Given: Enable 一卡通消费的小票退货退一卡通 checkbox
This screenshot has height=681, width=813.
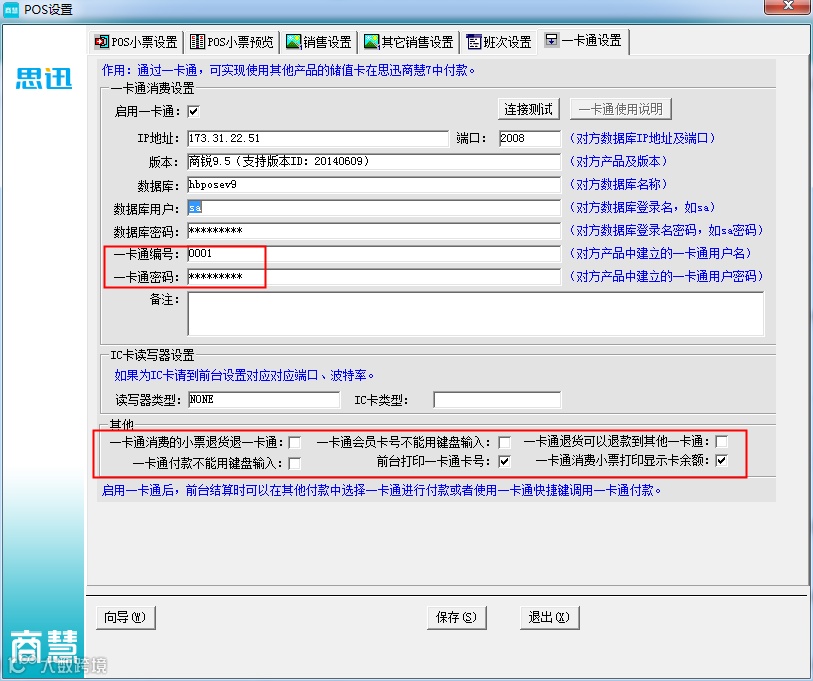Looking at the screenshot, I should (x=295, y=442).
